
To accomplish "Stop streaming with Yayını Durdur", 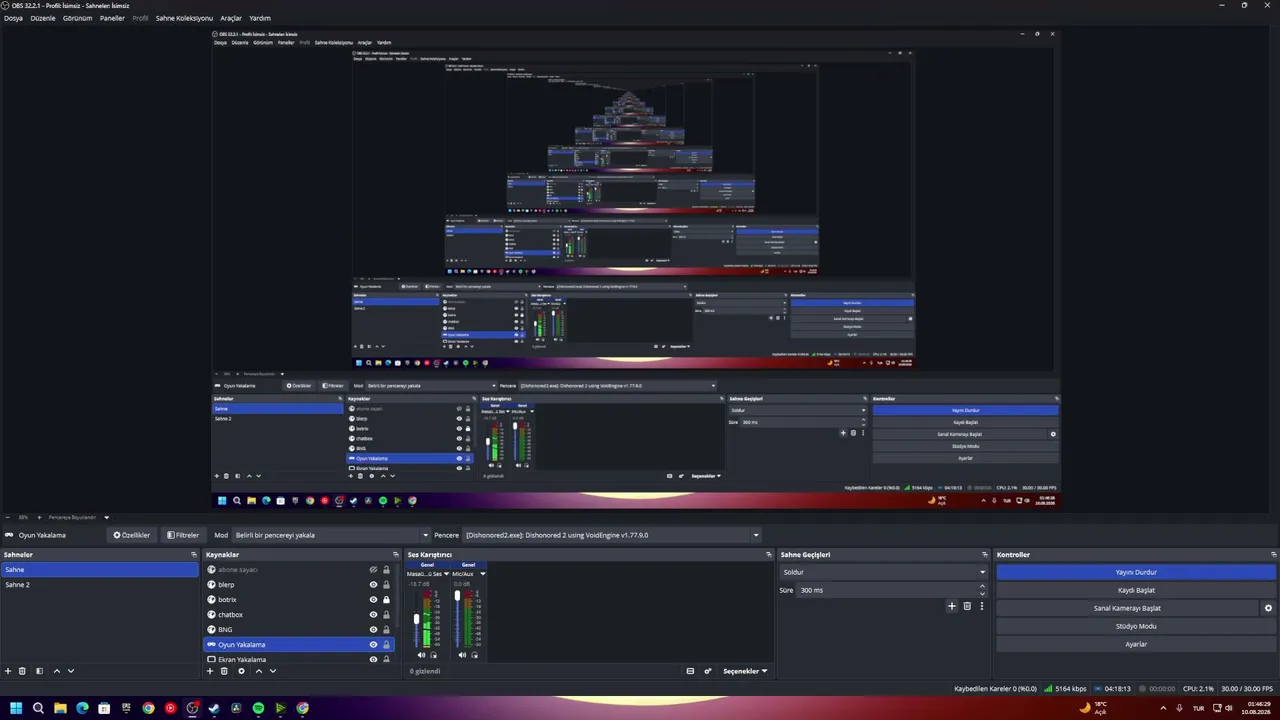I will 1136,572.
